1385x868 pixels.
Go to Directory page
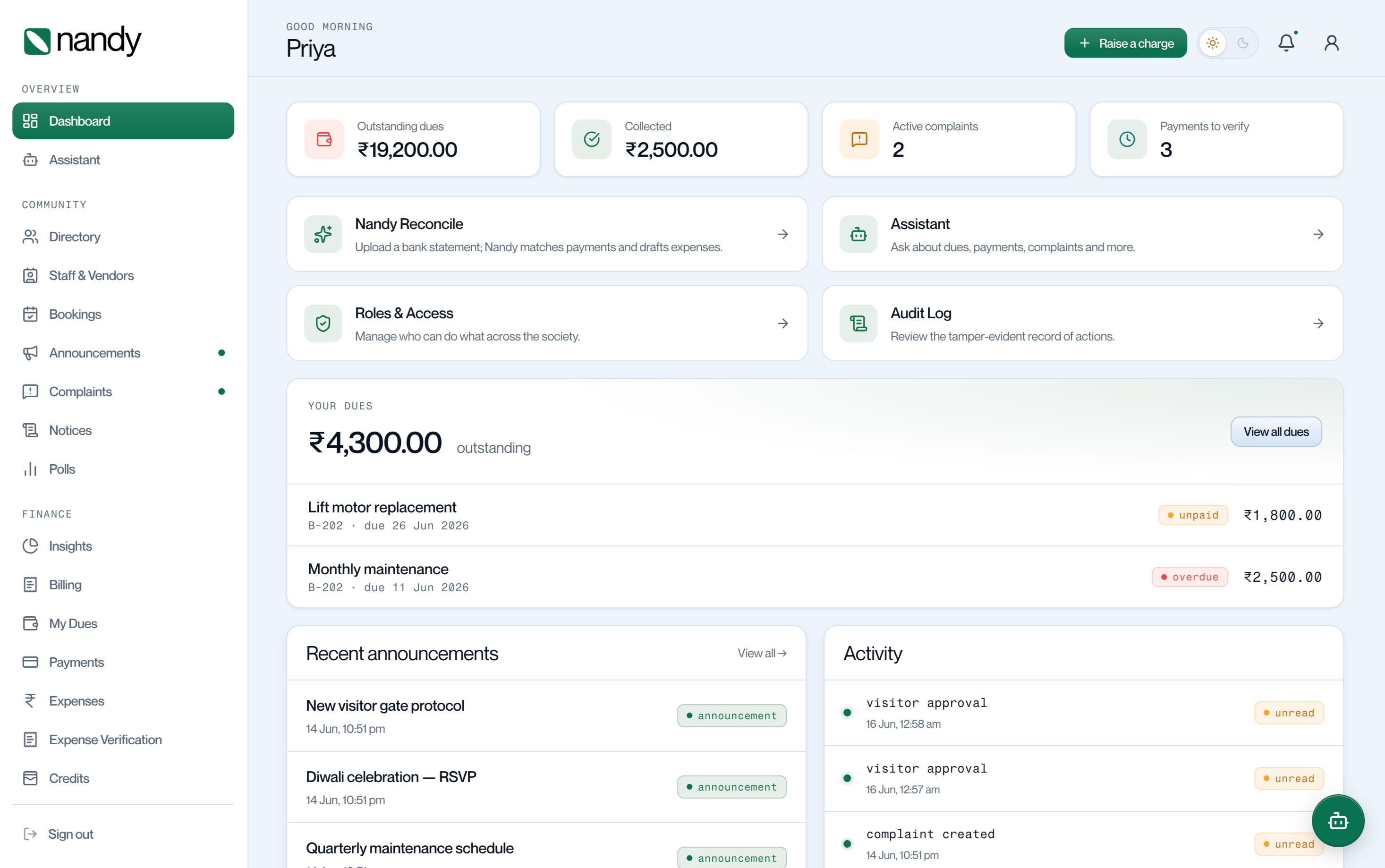click(123, 237)
